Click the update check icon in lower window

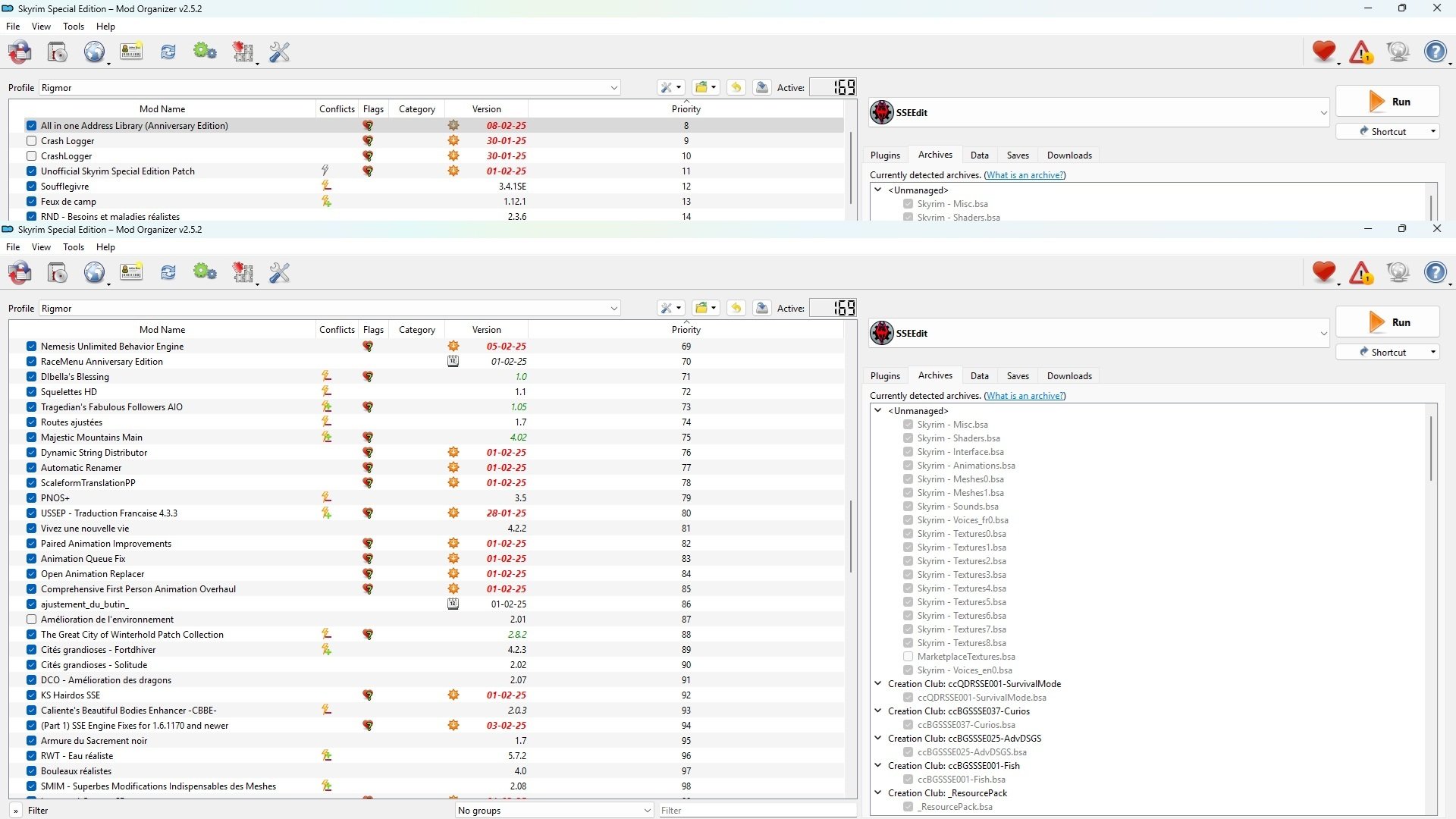1398,272
